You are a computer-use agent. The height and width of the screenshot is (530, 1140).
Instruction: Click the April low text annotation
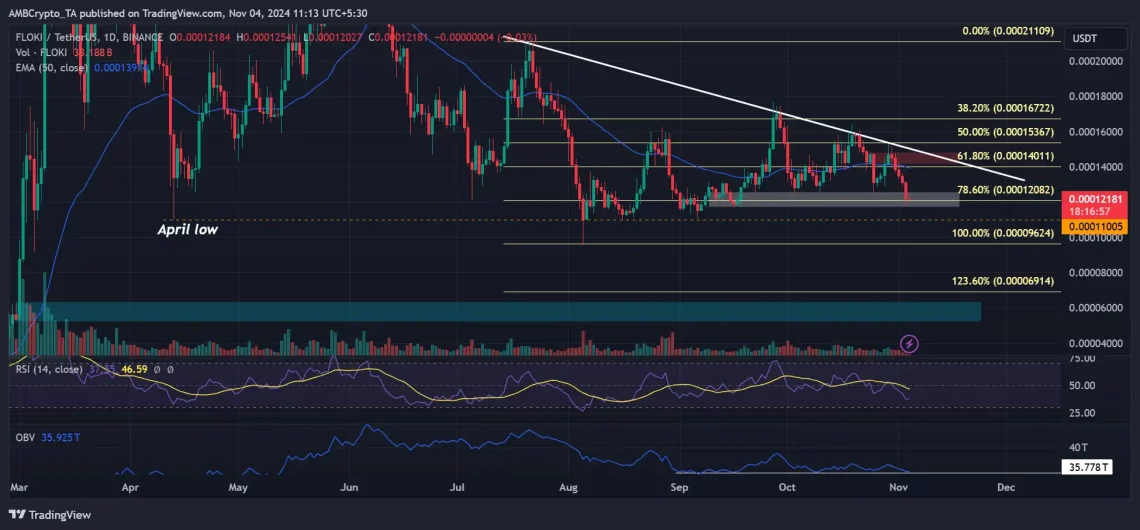point(187,229)
